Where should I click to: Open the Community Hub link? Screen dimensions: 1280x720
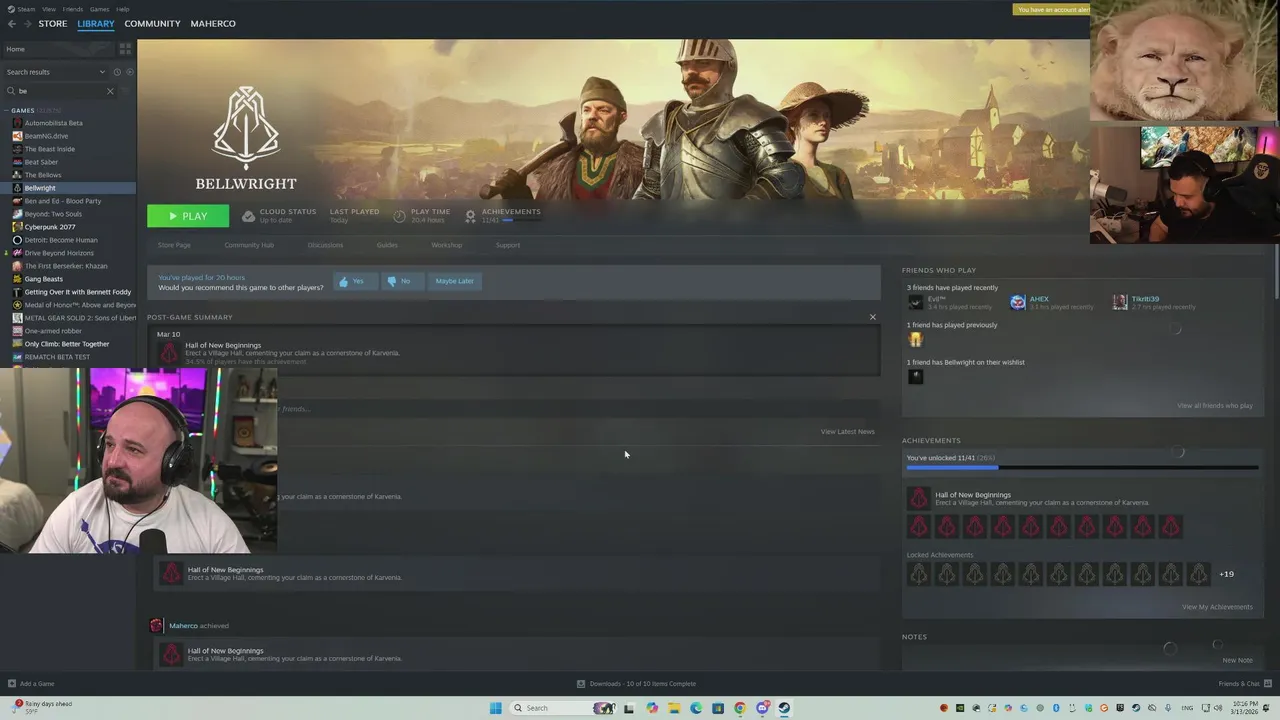pyautogui.click(x=249, y=245)
